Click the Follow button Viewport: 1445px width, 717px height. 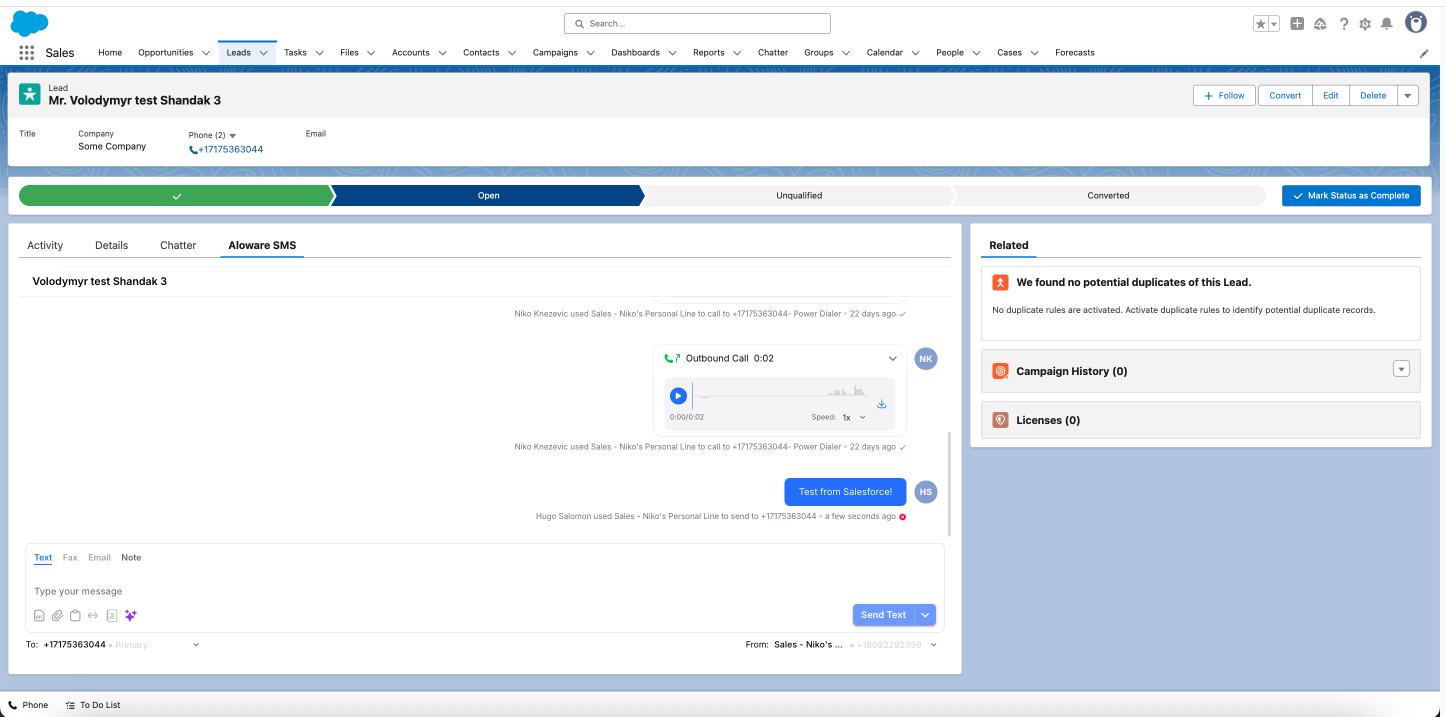(x=1224, y=95)
